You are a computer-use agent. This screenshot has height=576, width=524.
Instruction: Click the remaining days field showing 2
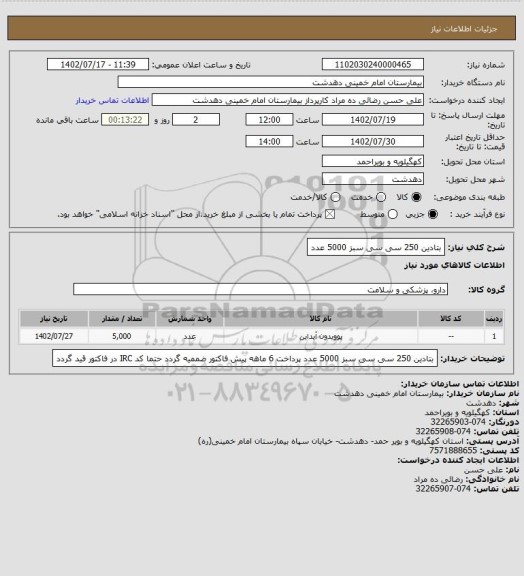[196, 120]
